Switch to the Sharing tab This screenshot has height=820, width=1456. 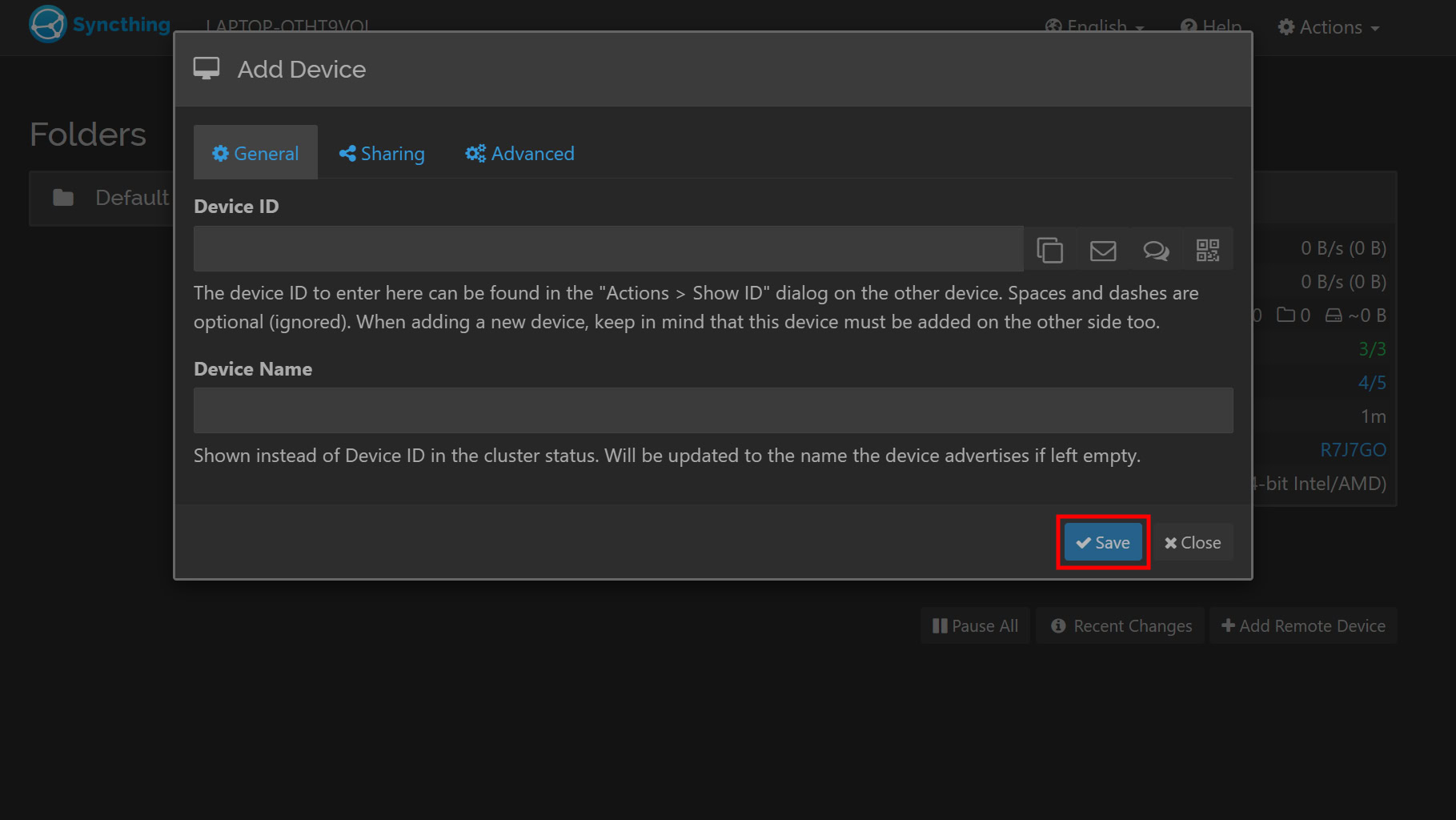pyautogui.click(x=382, y=153)
